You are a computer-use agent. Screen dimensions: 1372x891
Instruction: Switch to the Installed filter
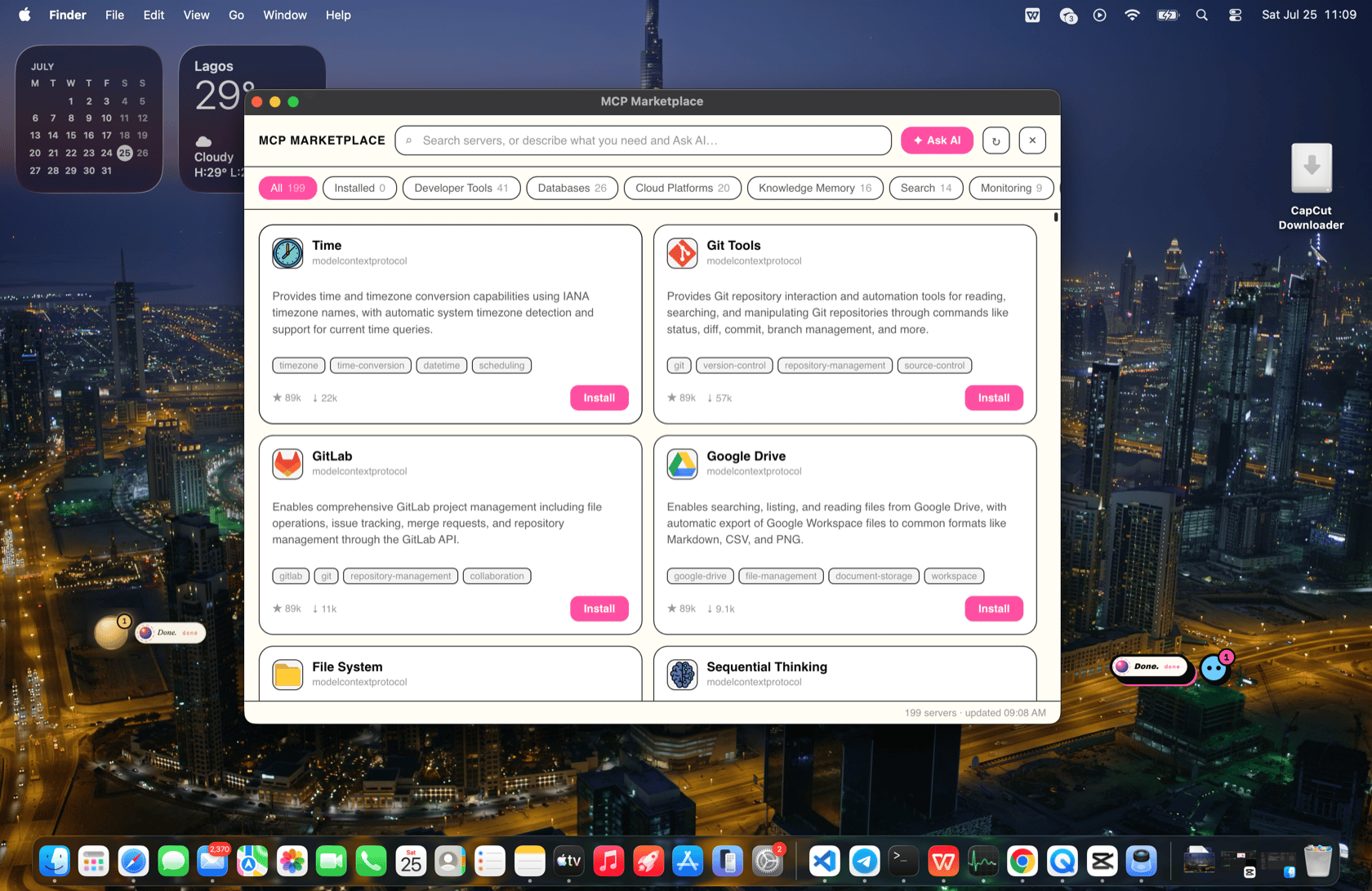coord(359,188)
